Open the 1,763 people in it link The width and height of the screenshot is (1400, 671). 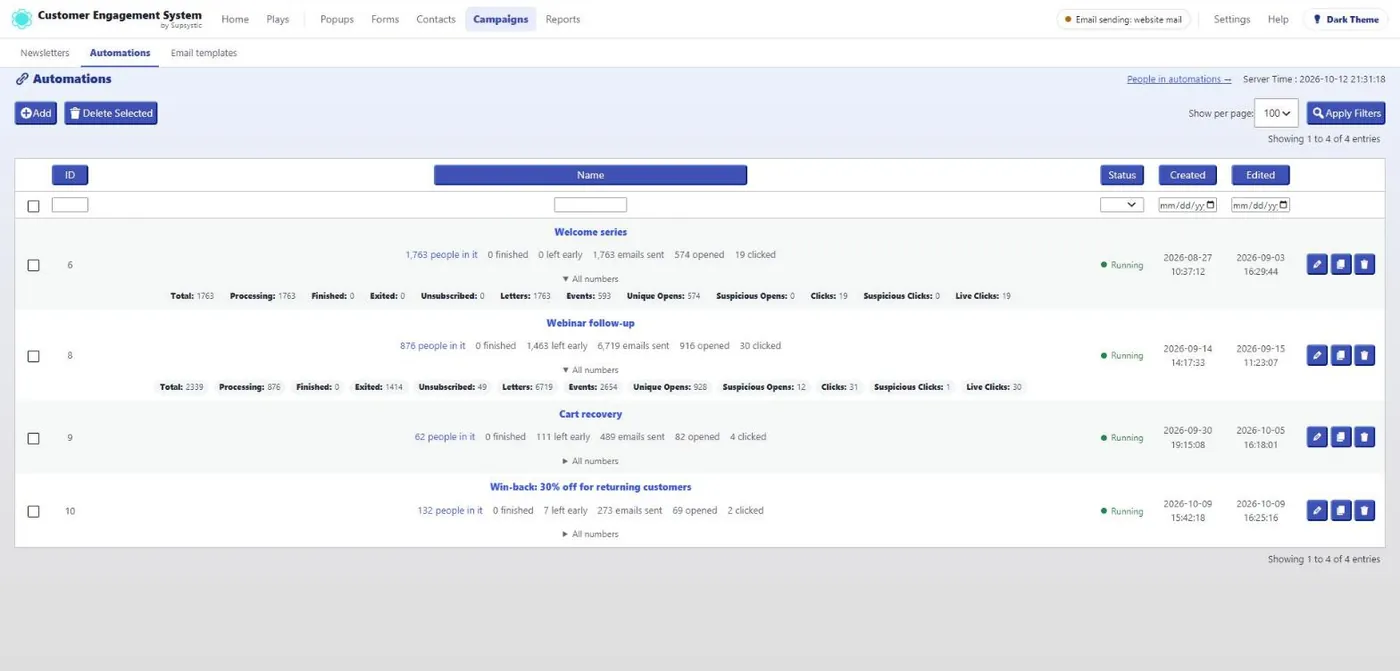(x=441, y=255)
